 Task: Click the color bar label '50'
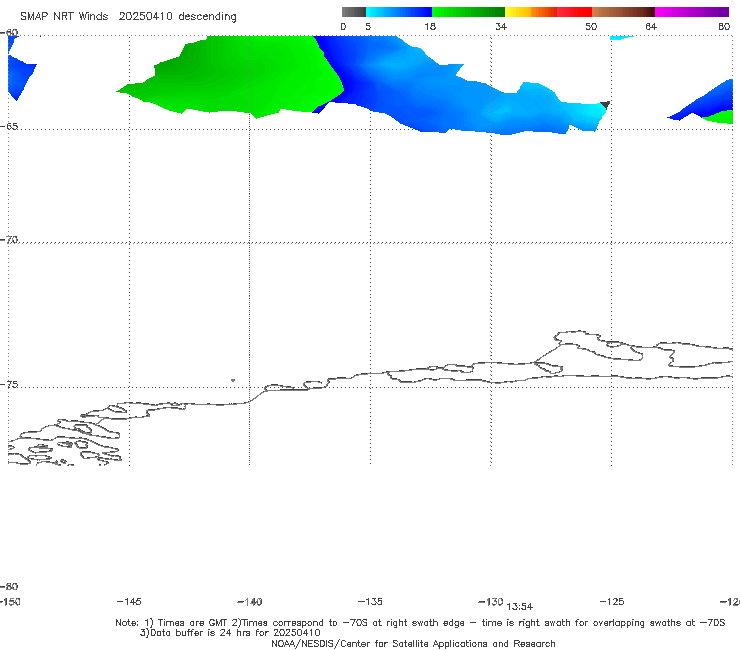pos(591,27)
